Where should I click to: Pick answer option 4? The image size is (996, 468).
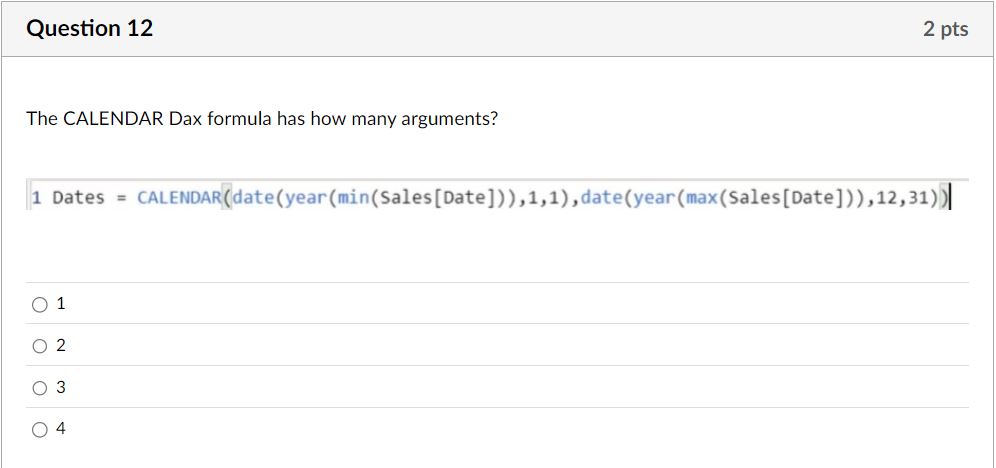pos(40,430)
